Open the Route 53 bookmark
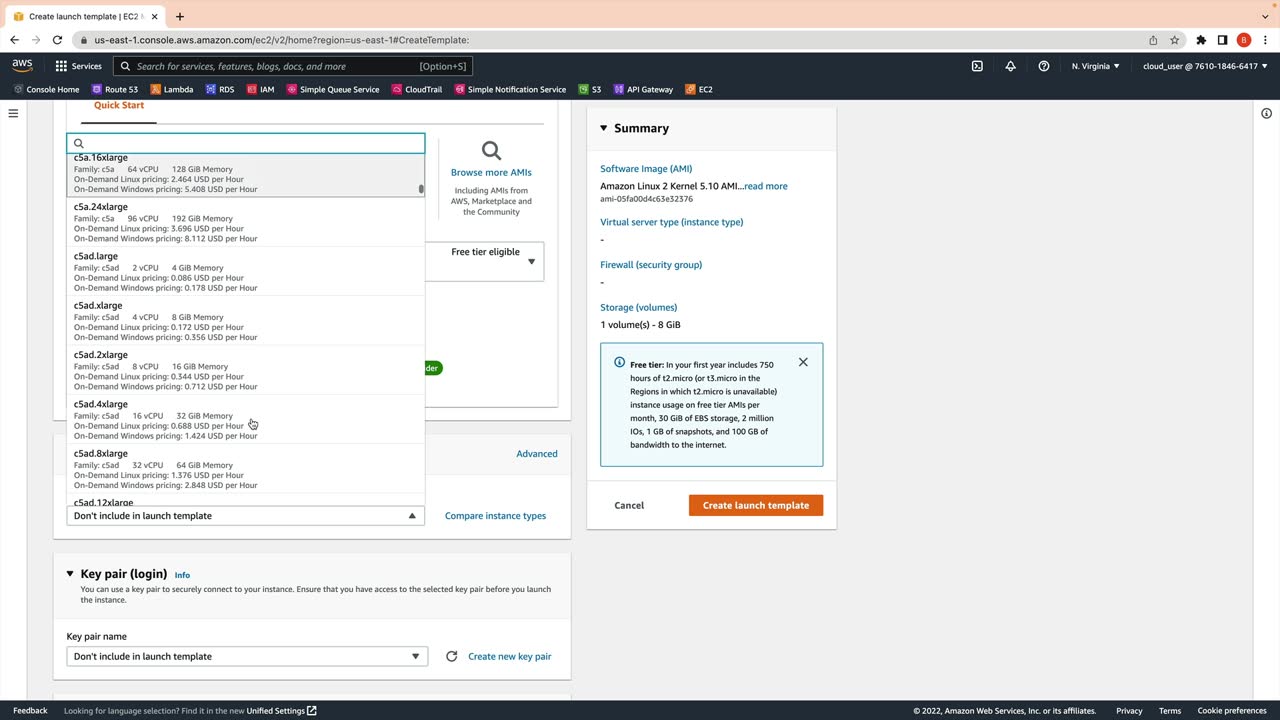Viewport: 1280px width, 720px height. pyautogui.click(x=115, y=89)
